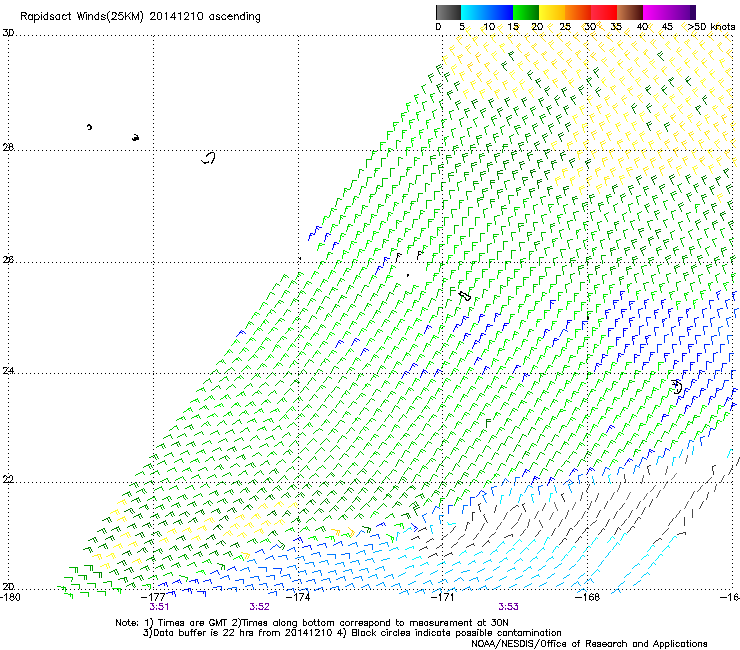
Task: Click the note line 'Times are GMT'
Action: 312,623
